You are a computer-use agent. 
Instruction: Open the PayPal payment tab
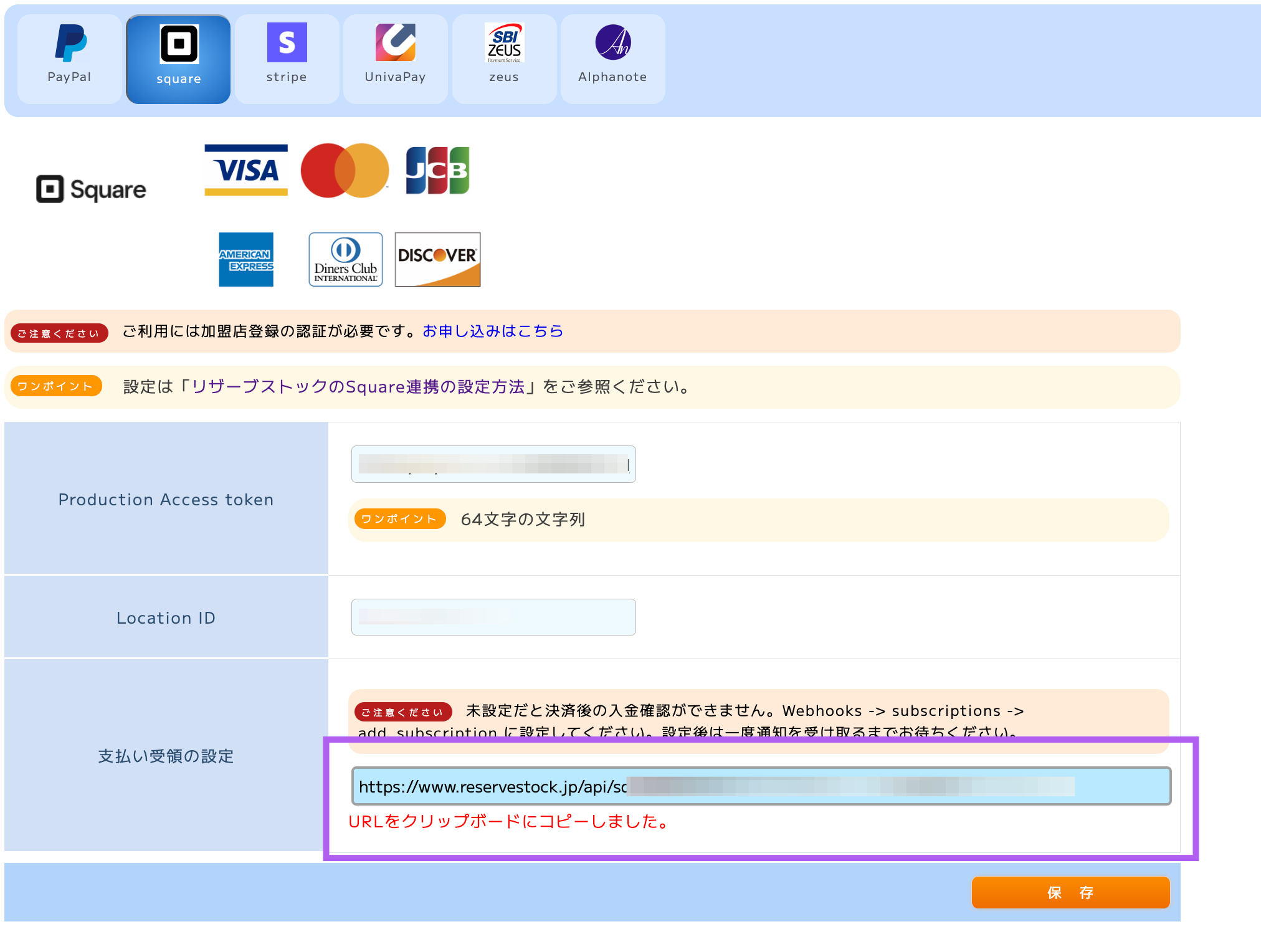point(69,59)
